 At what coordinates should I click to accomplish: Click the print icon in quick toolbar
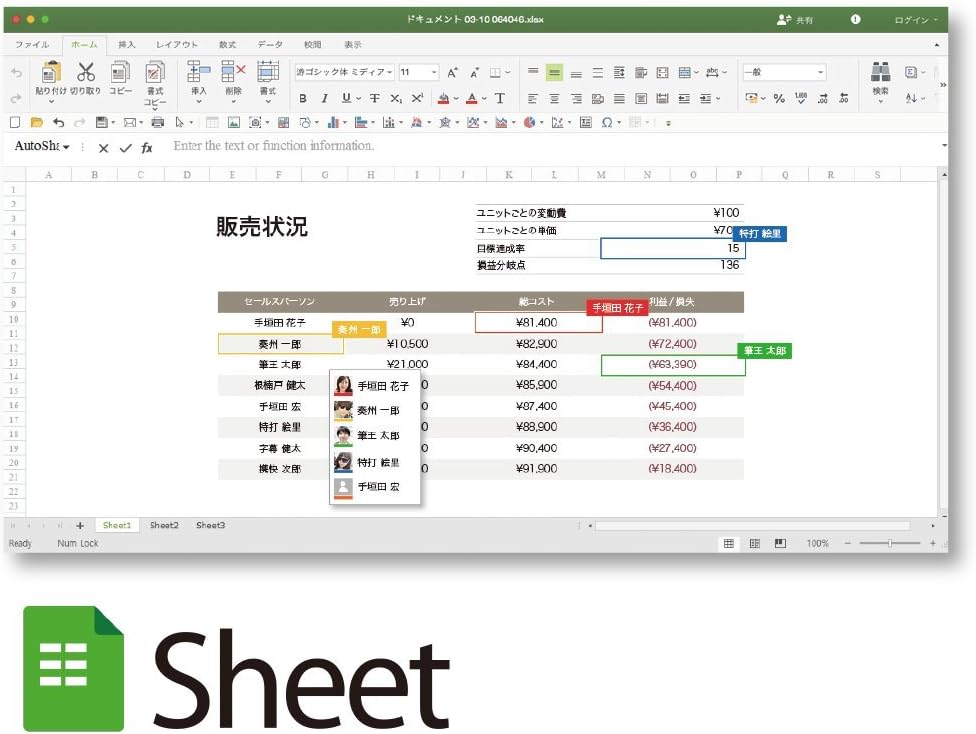click(157, 123)
